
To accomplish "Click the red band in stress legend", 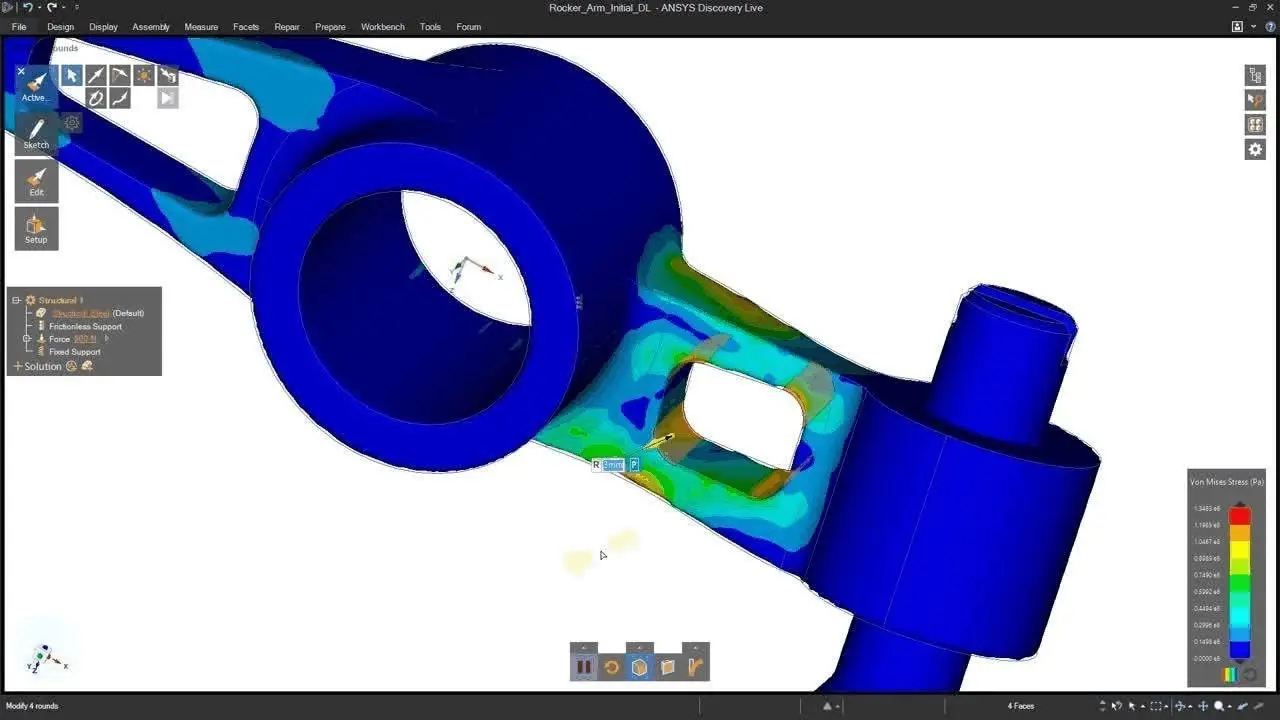I will tap(1239, 516).
